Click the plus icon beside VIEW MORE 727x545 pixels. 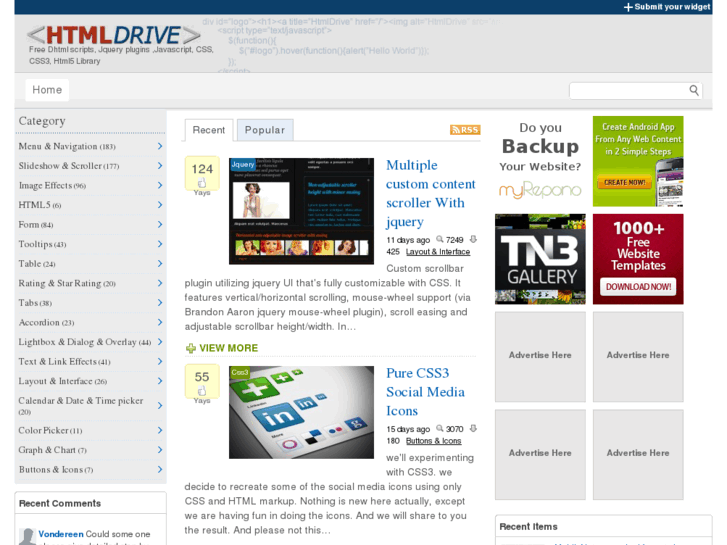(191, 348)
